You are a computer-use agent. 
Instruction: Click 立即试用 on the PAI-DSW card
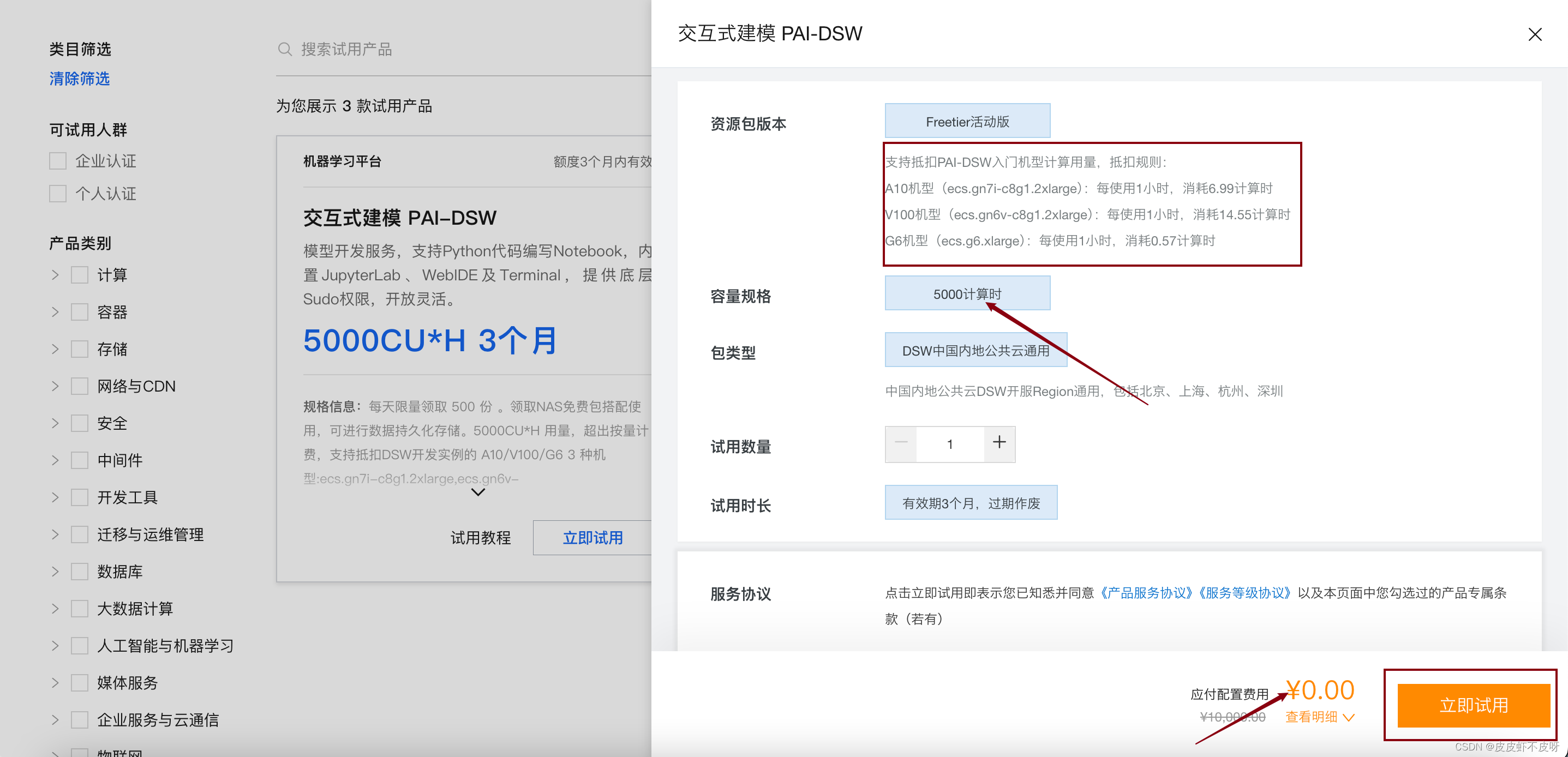coord(593,538)
